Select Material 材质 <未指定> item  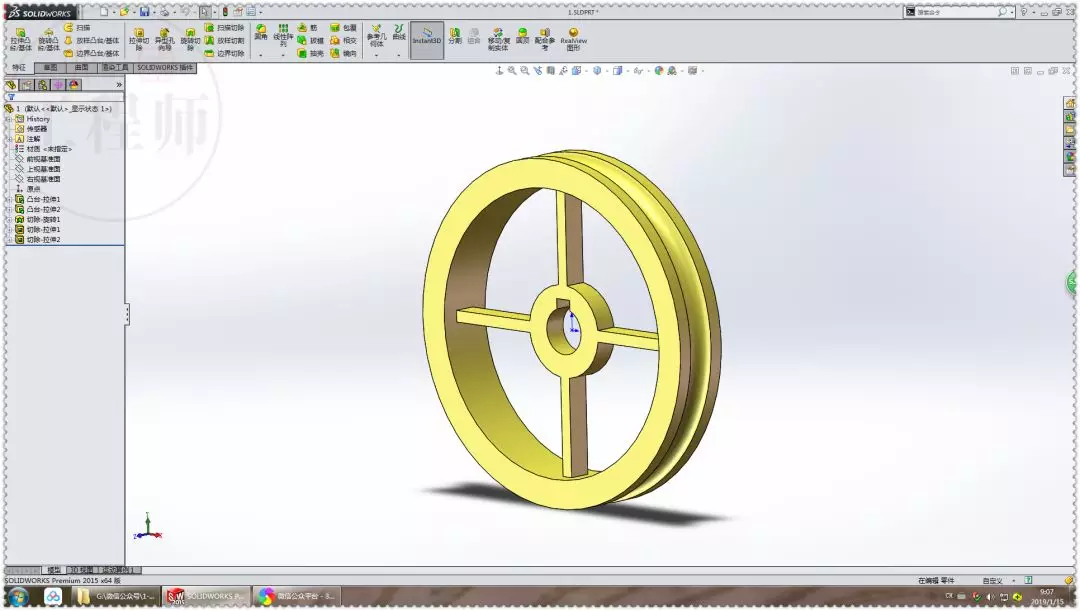(x=43, y=149)
